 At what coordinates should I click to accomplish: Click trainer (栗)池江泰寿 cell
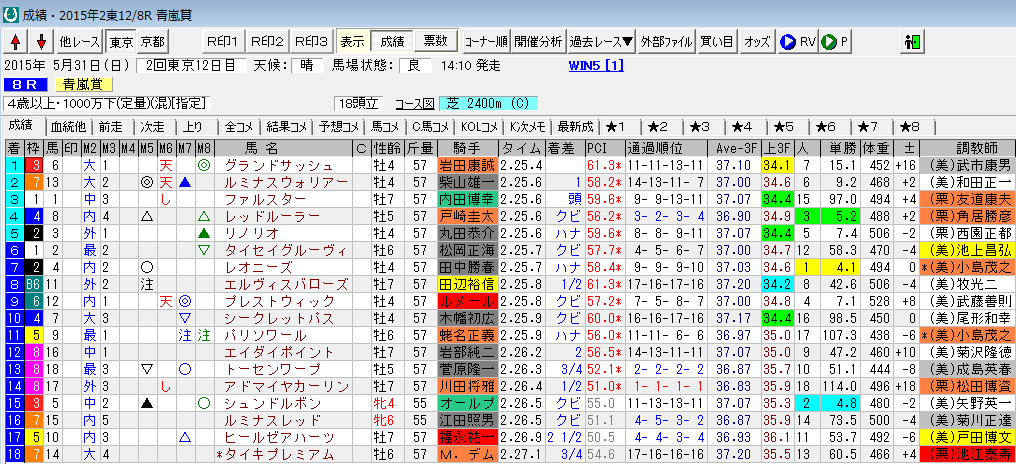coord(968,454)
